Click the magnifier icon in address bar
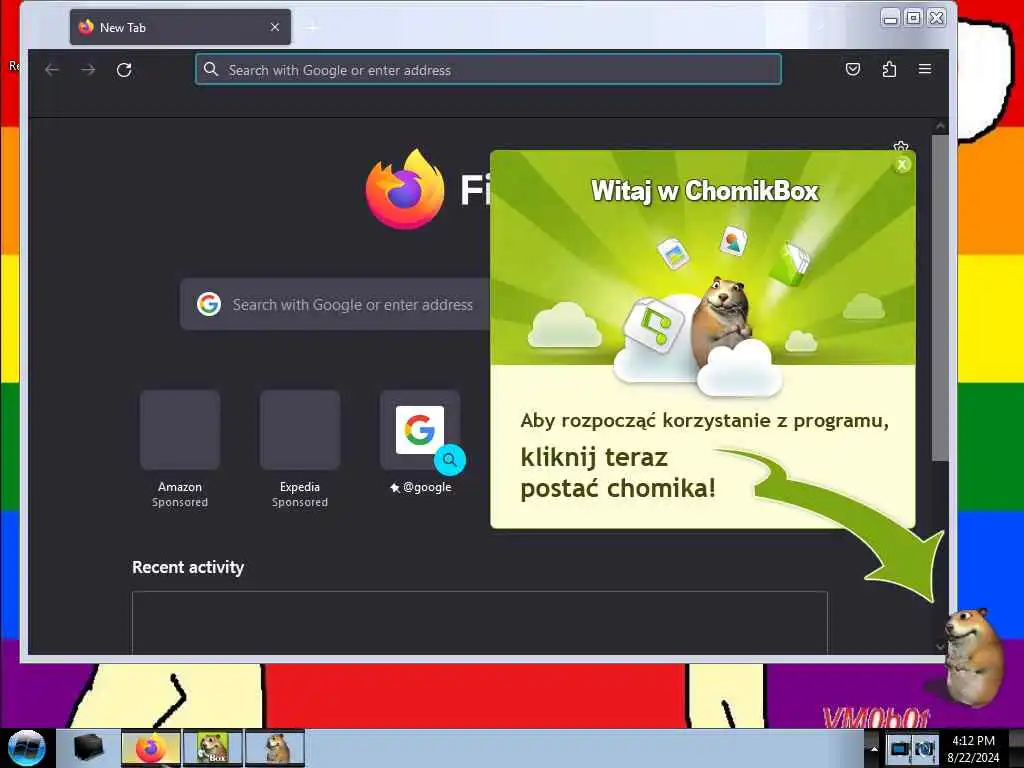 tap(210, 69)
